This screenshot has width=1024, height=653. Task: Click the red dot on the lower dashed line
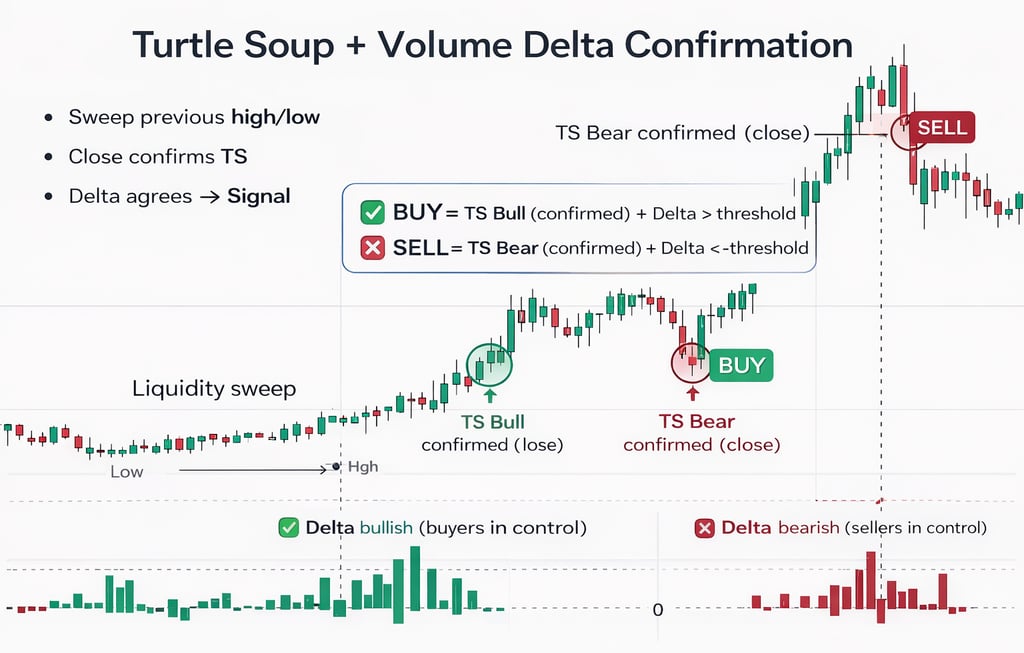881,499
